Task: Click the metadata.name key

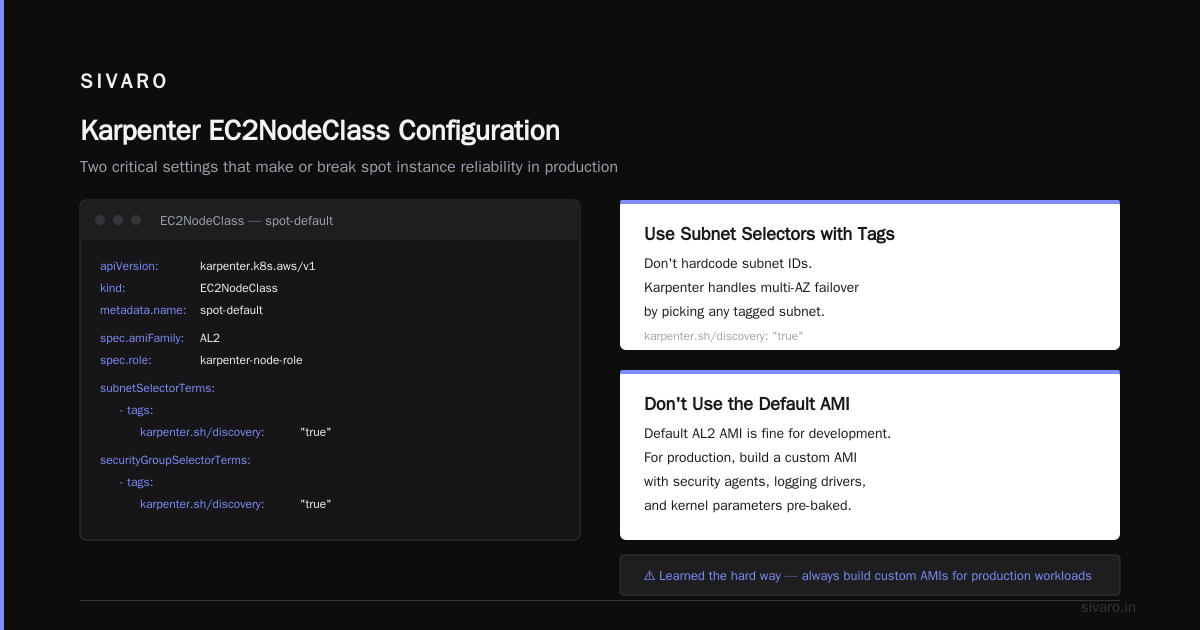Action: pyautogui.click(x=143, y=310)
